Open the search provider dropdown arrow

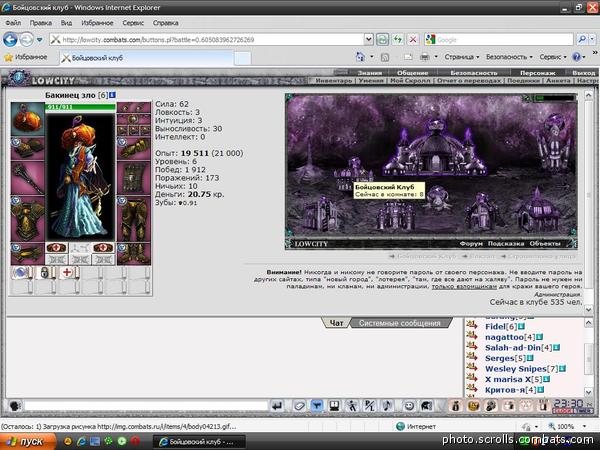click(592, 39)
